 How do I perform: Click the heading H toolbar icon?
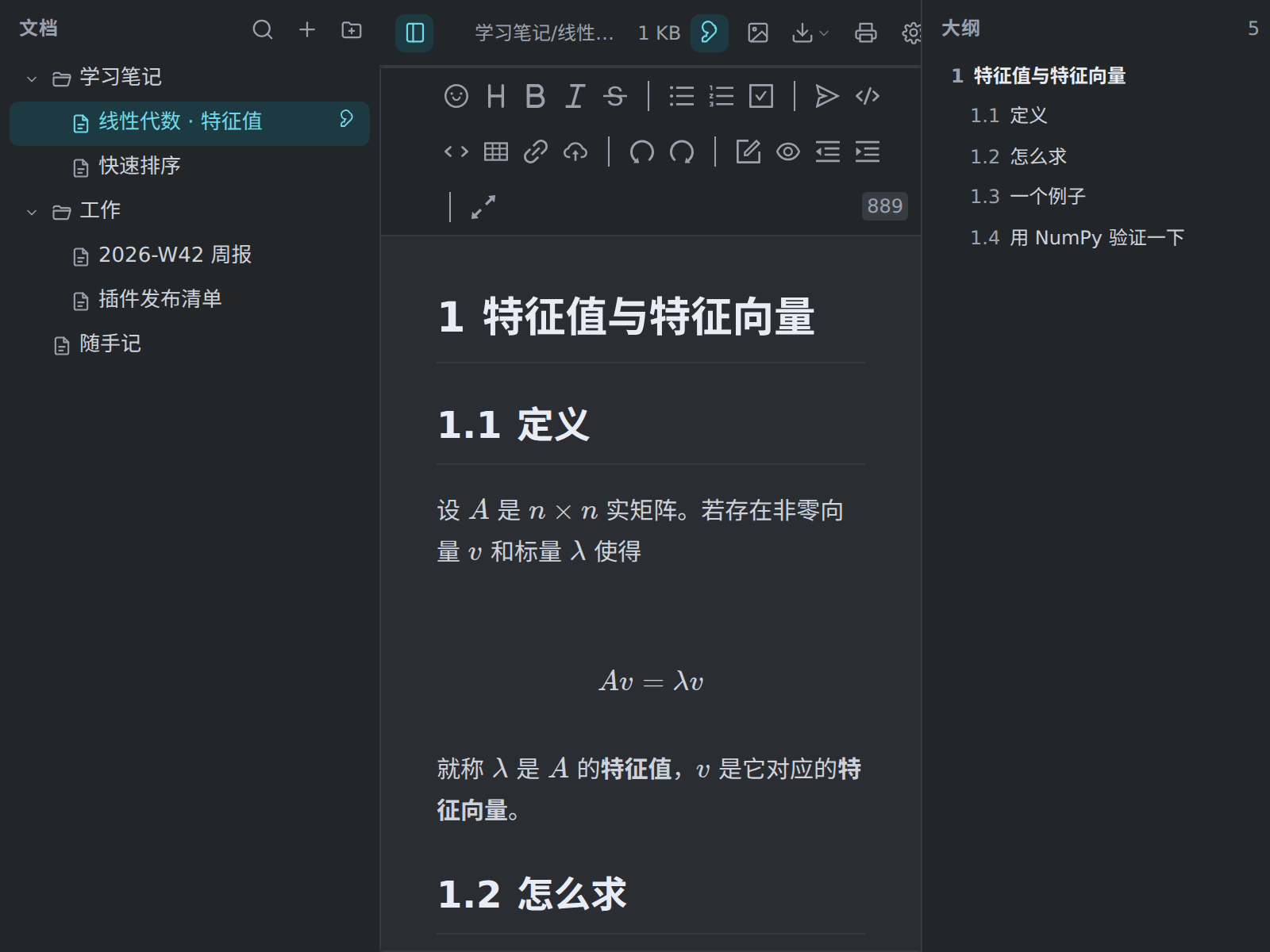[496, 96]
